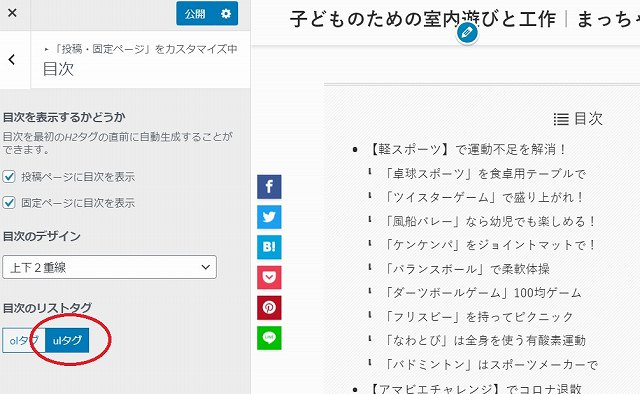This screenshot has height=394, width=640.
Task: Select the ulタグ list option
Action: 67,340
